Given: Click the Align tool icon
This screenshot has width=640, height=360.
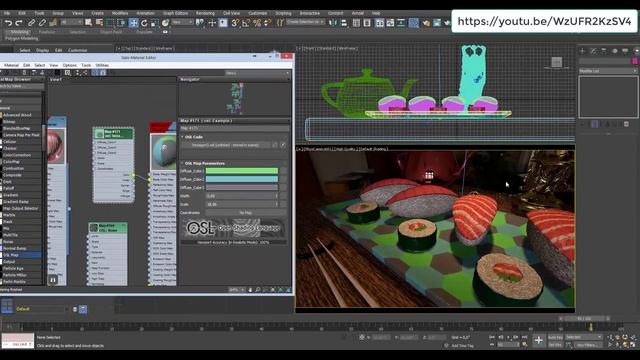Looking at the screenshot, I should pos(344,23).
